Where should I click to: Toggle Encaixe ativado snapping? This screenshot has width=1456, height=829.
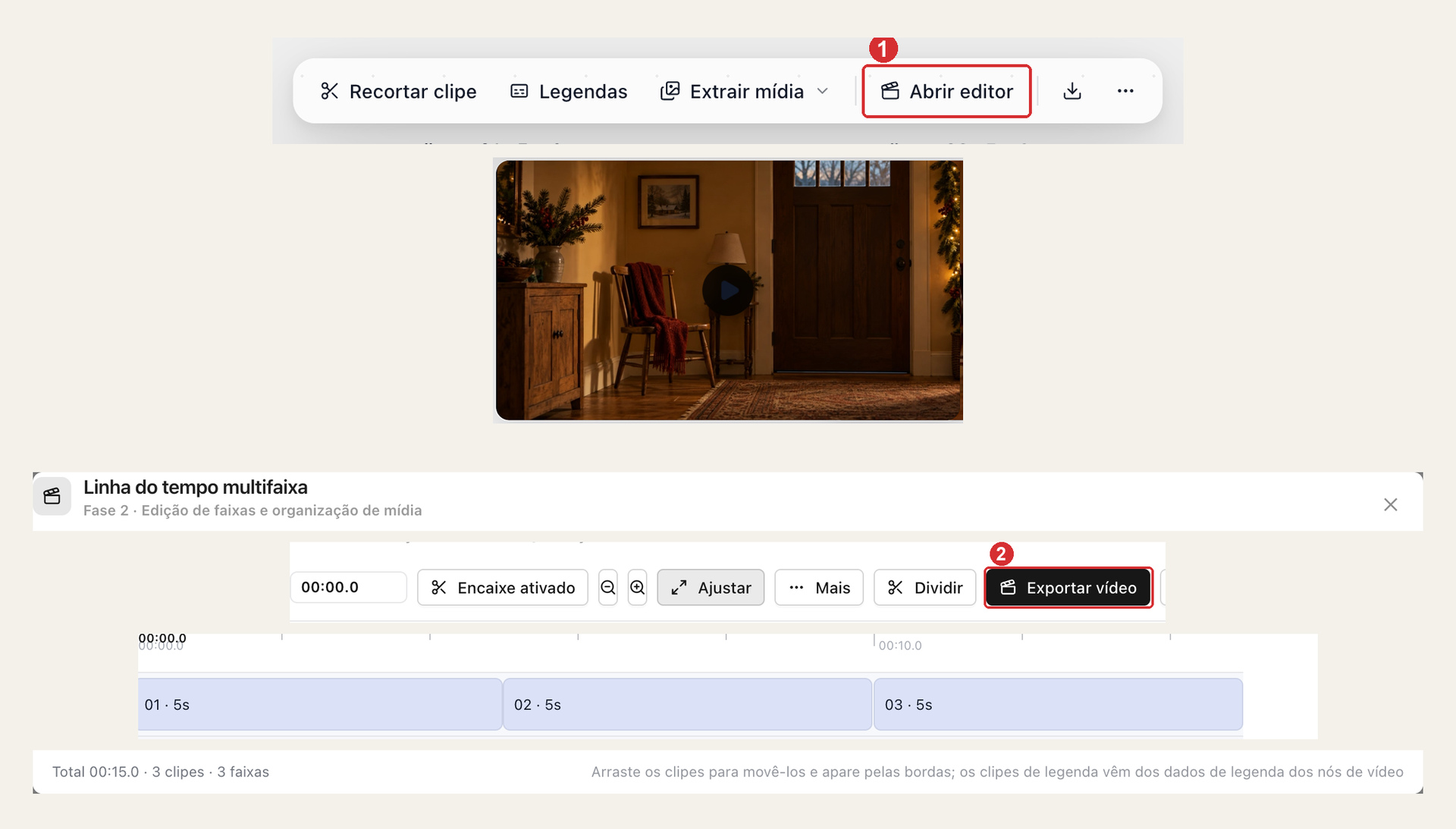point(503,587)
